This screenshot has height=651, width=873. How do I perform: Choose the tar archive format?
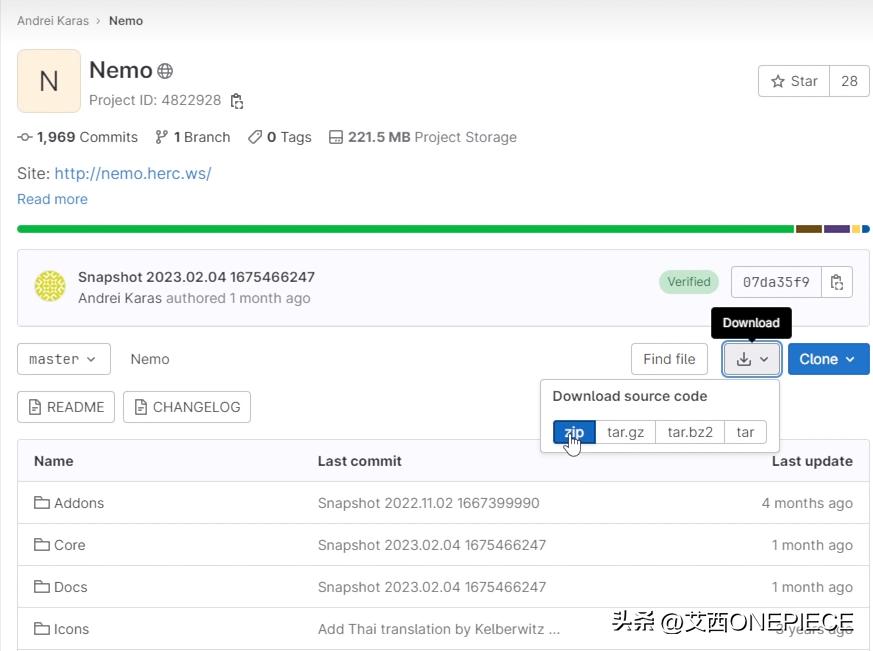[745, 432]
